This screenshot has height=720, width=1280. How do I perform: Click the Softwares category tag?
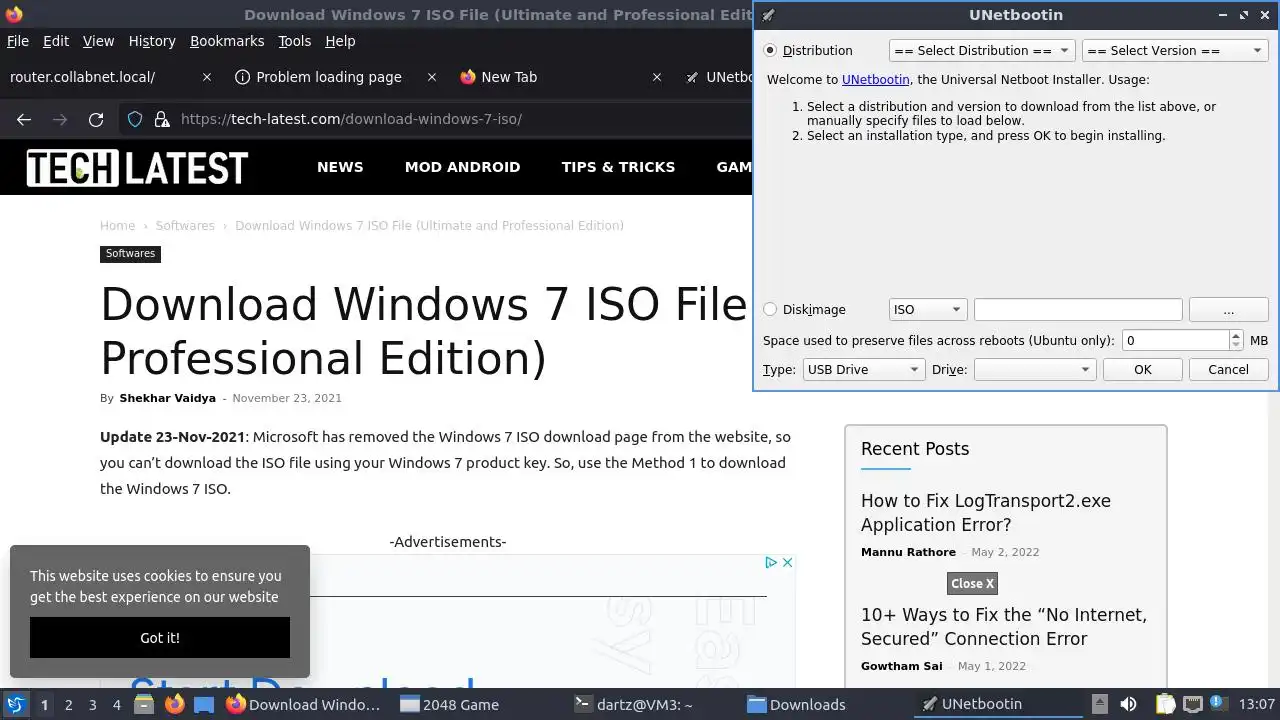click(x=130, y=254)
